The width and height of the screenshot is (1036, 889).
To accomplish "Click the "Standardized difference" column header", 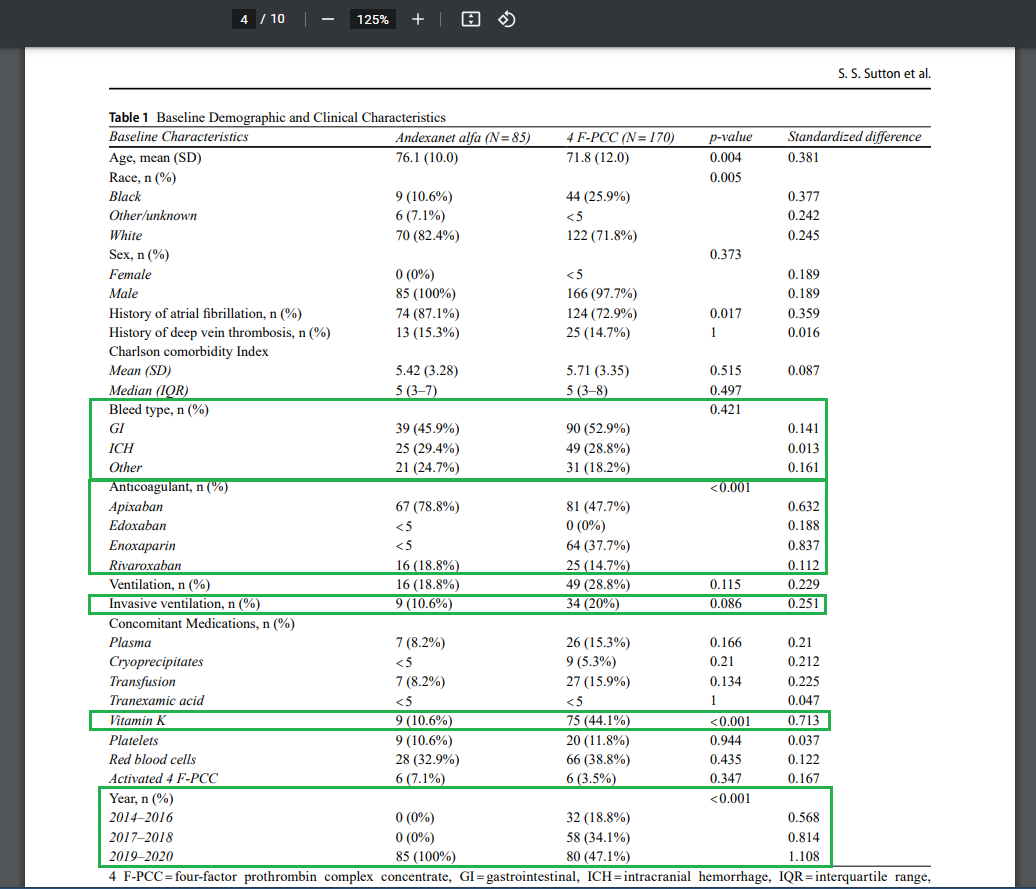I will click(854, 137).
